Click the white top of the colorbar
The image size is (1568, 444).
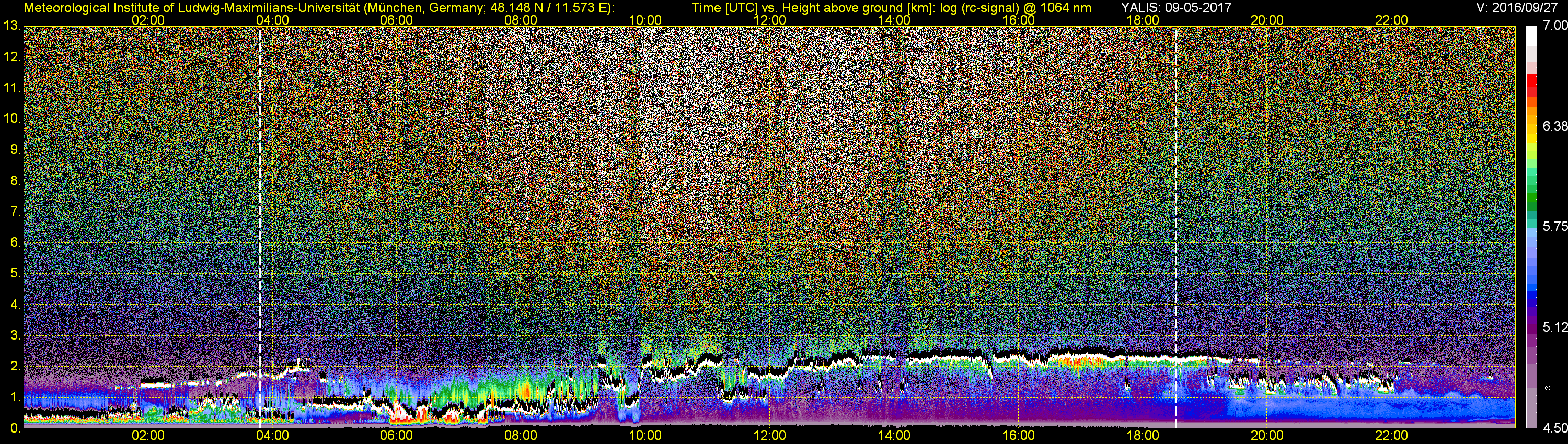[1531, 37]
